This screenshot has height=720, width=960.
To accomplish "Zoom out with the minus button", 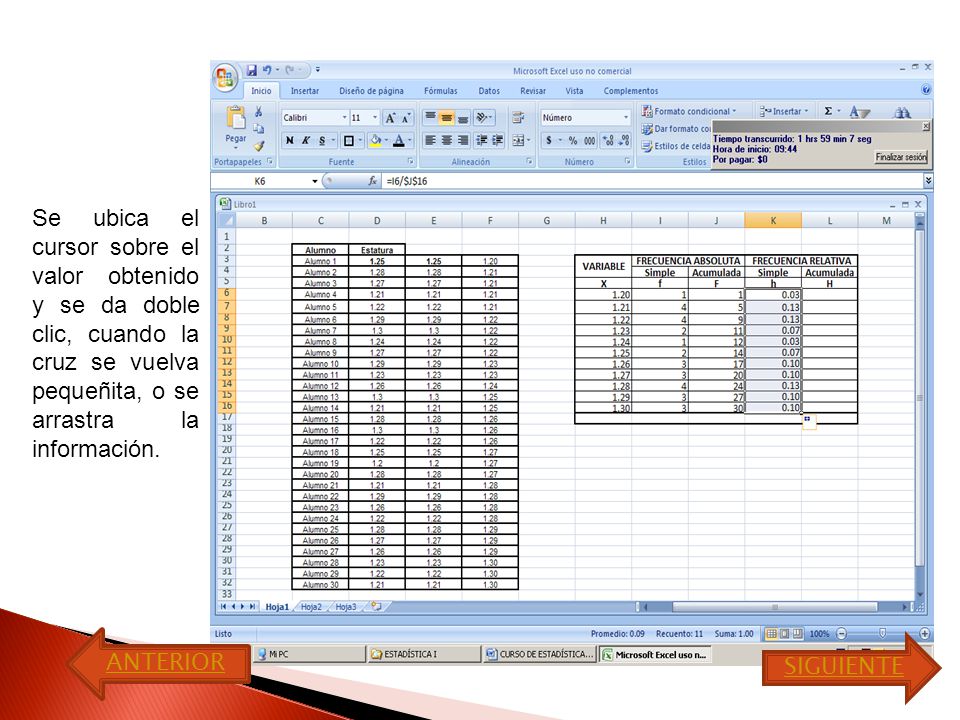I will [x=842, y=634].
